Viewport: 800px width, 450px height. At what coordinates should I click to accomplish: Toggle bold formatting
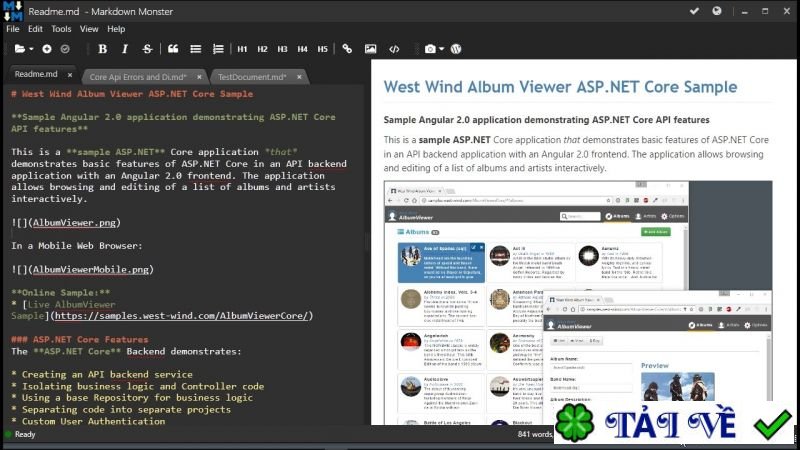102,49
